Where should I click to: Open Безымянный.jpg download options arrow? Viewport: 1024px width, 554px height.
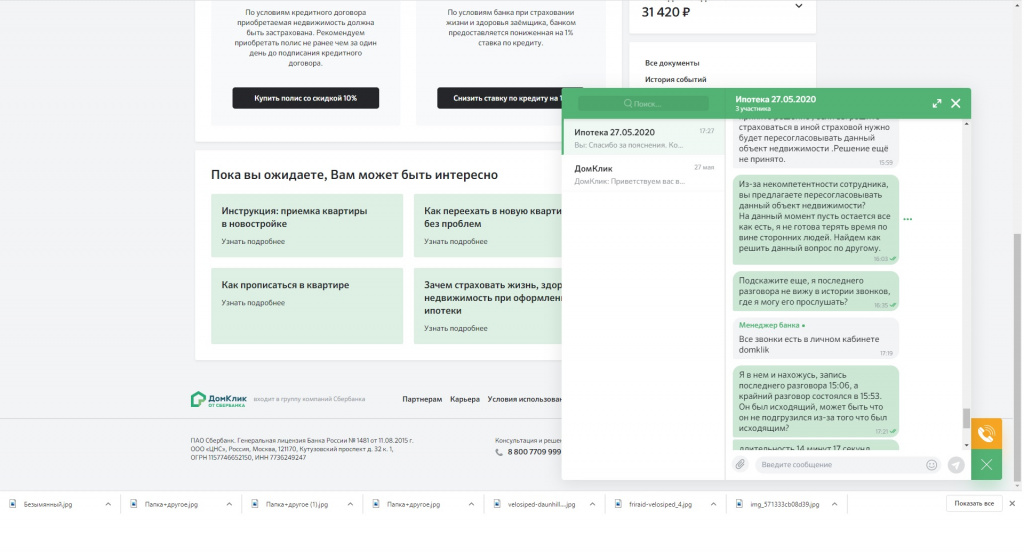pyautogui.click(x=108, y=504)
